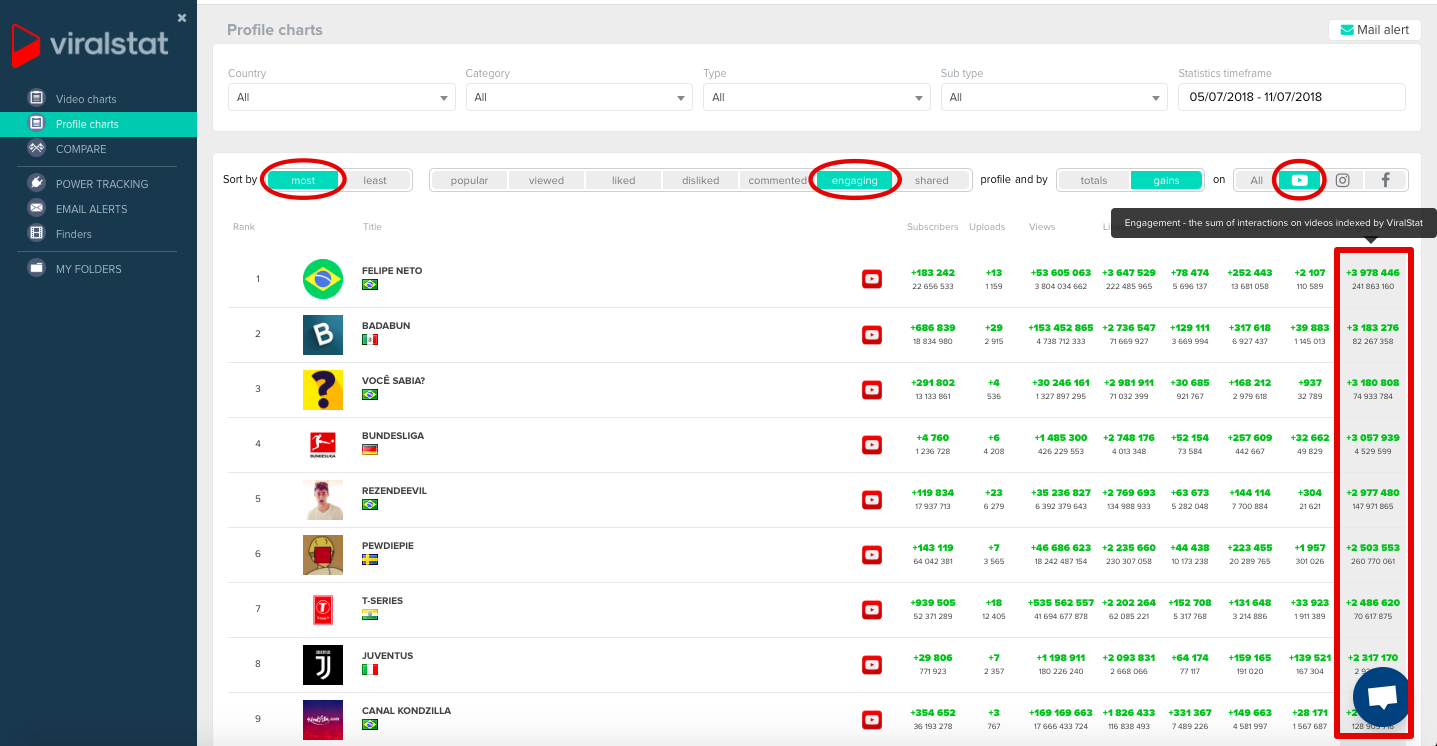Open Video charts in sidebar
The image size is (1437, 746).
(x=86, y=99)
